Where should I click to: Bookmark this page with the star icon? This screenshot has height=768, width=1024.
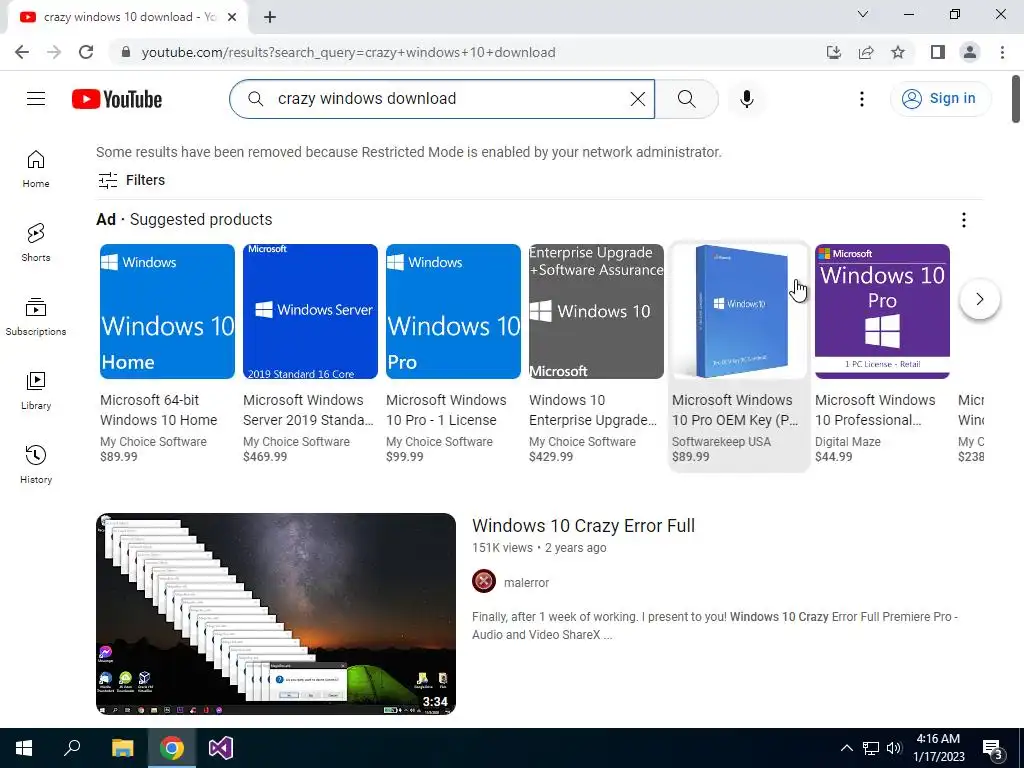(898, 52)
